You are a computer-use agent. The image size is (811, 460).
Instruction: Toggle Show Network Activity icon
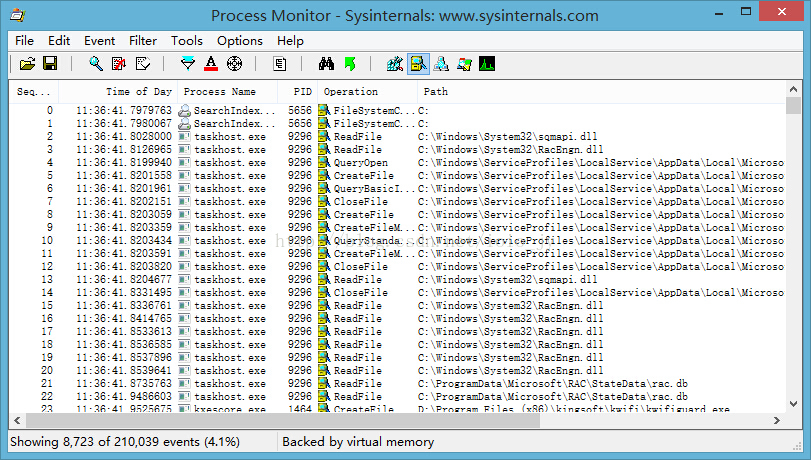click(441, 64)
